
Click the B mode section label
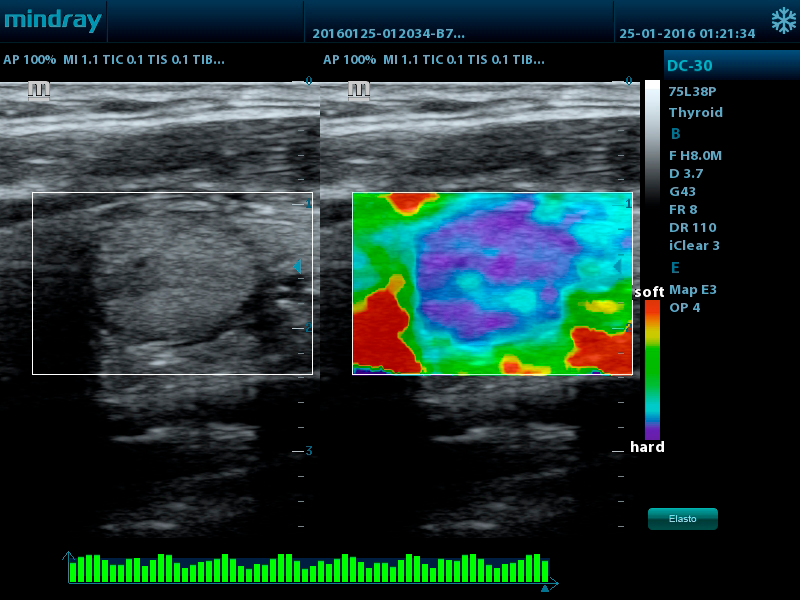tap(676, 134)
